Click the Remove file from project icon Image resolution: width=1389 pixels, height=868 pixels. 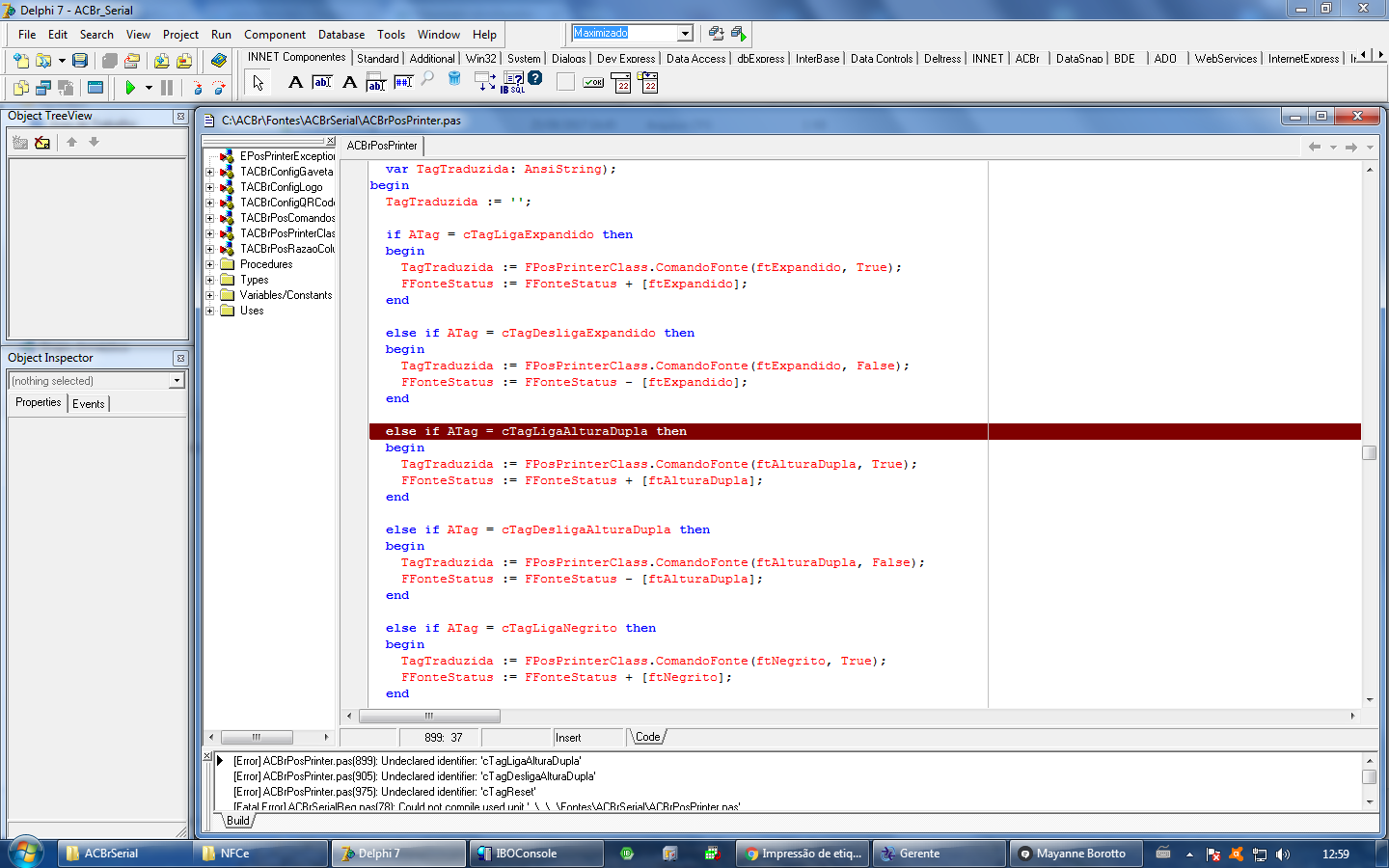click(x=183, y=60)
